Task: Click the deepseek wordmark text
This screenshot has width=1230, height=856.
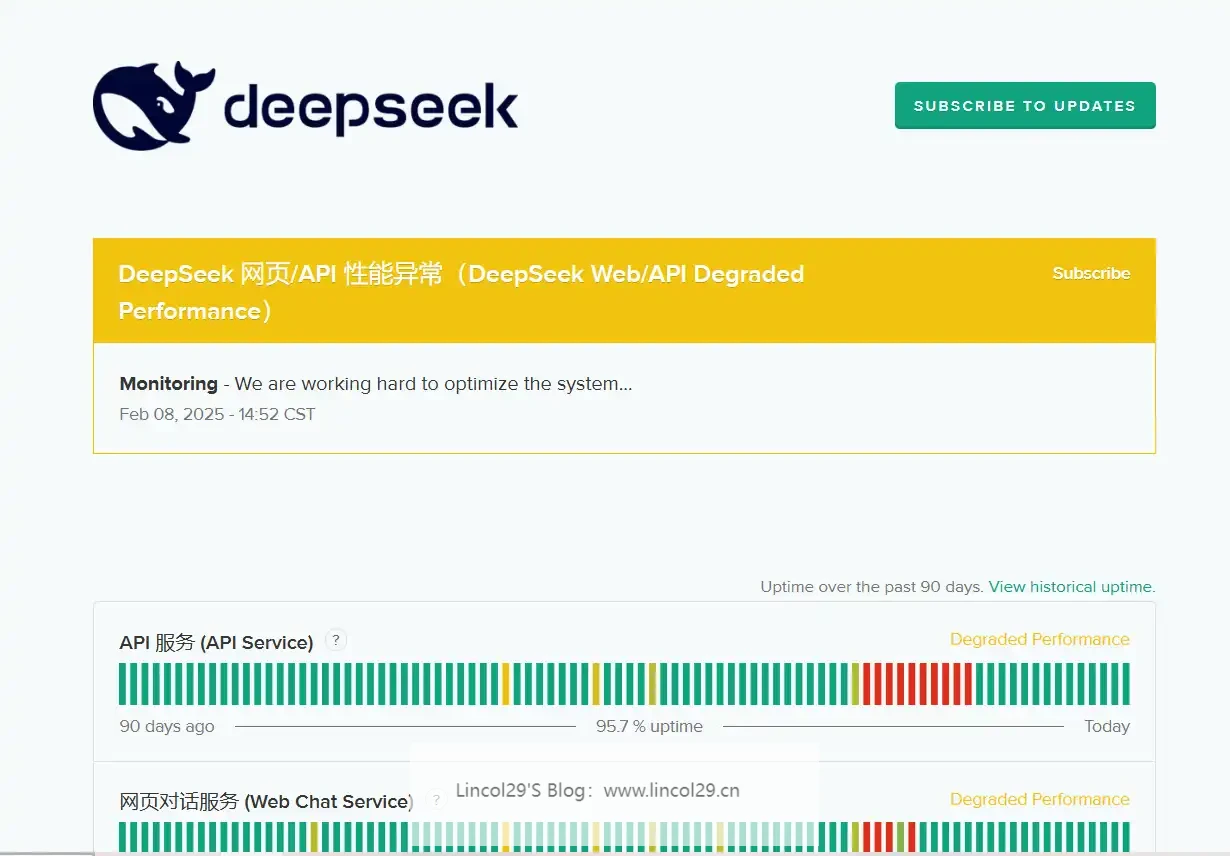Action: (x=370, y=107)
